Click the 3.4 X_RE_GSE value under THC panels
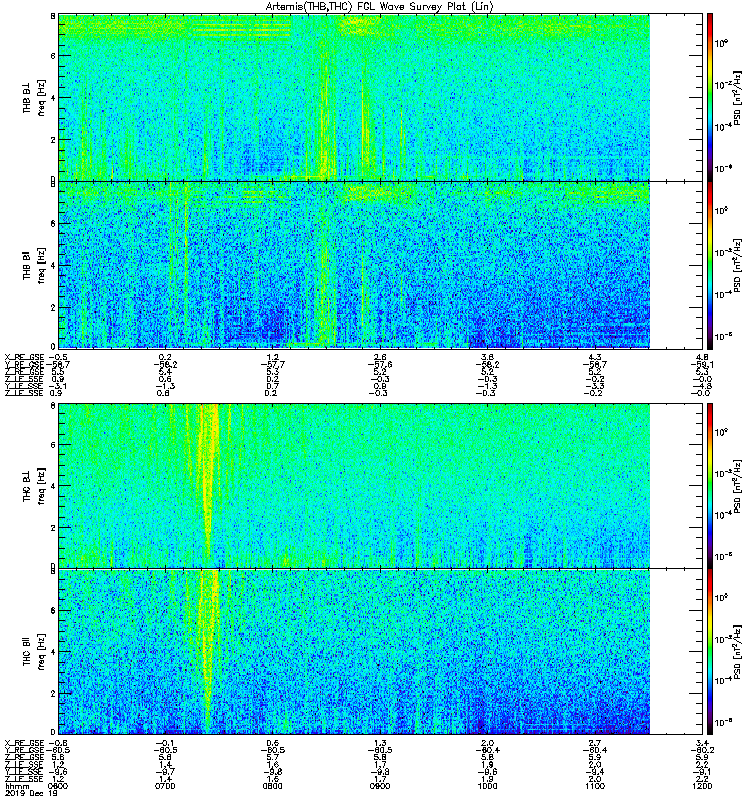 [702, 743]
